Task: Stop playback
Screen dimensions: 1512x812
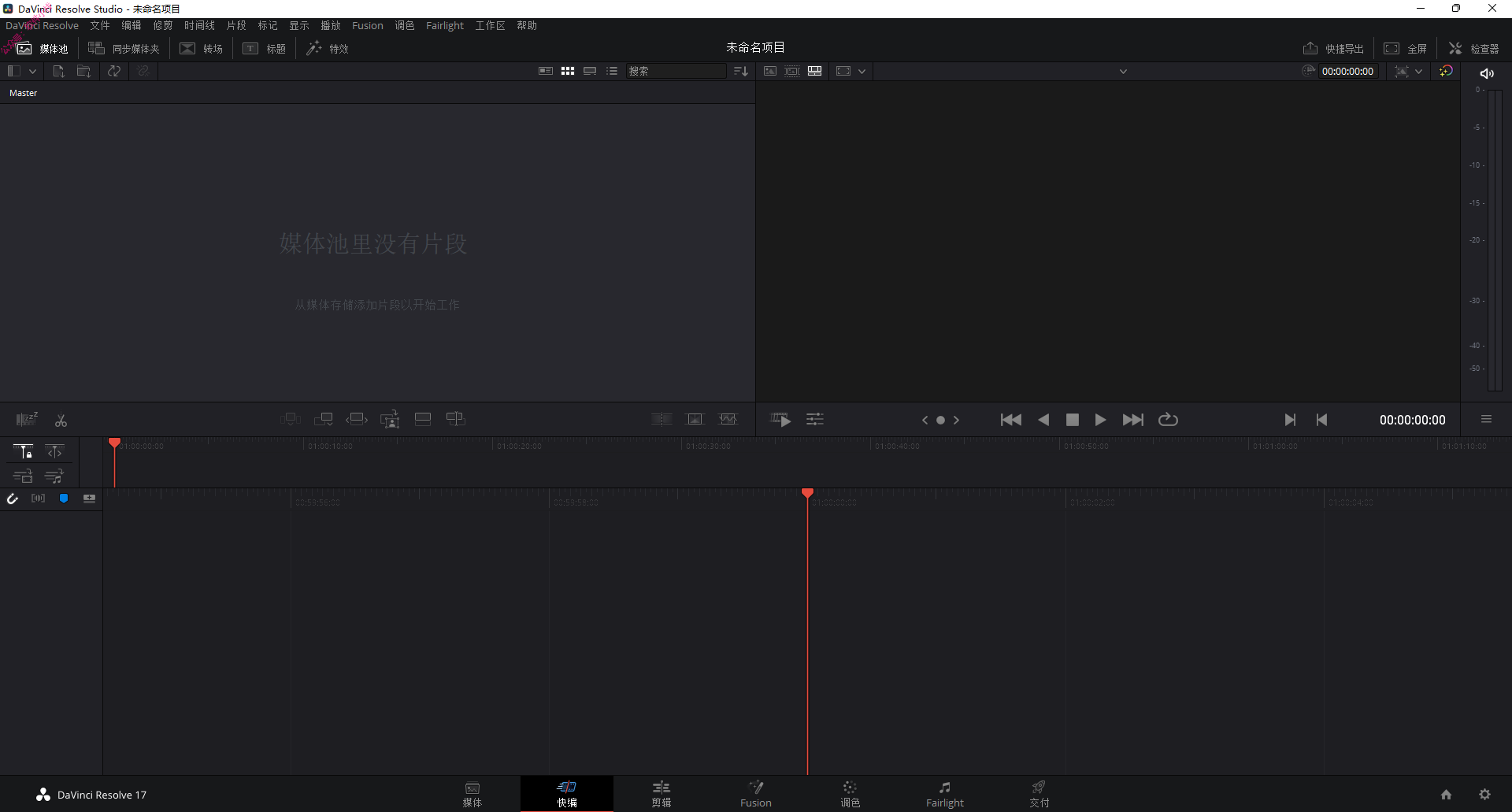Action: point(1072,420)
